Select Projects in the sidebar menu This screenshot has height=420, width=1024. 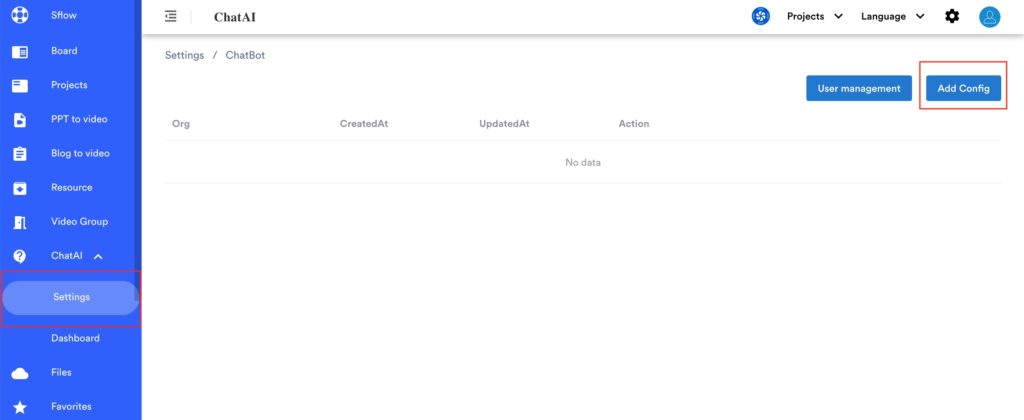coord(69,85)
